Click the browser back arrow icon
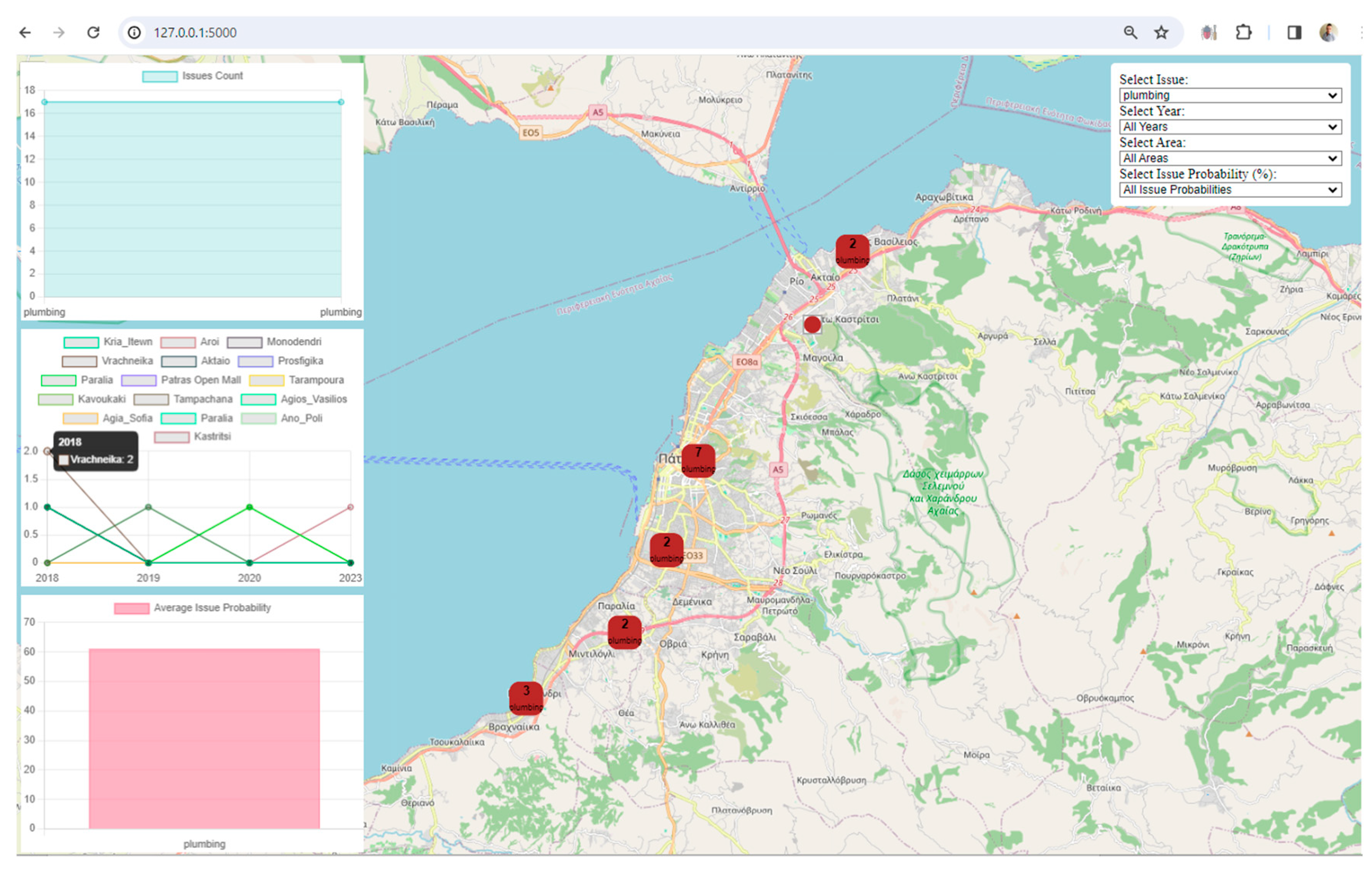This screenshot has width=1372, height=869. tap(25, 32)
